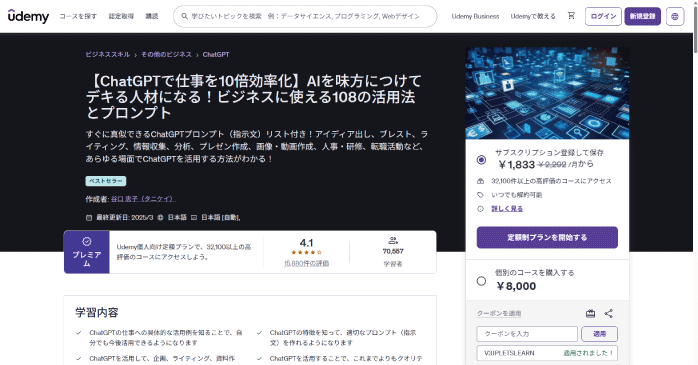
Task: Click the applied coupon V3IPLETSLEARN
Action: point(509,353)
